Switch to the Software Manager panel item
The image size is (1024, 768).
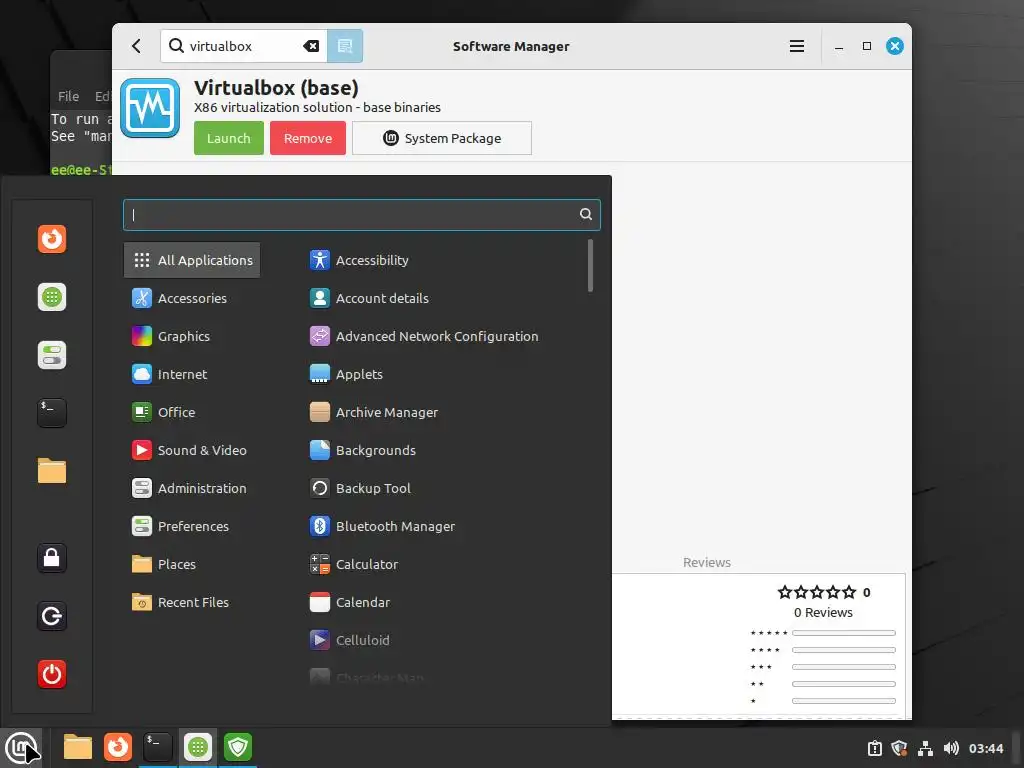(x=198, y=747)
